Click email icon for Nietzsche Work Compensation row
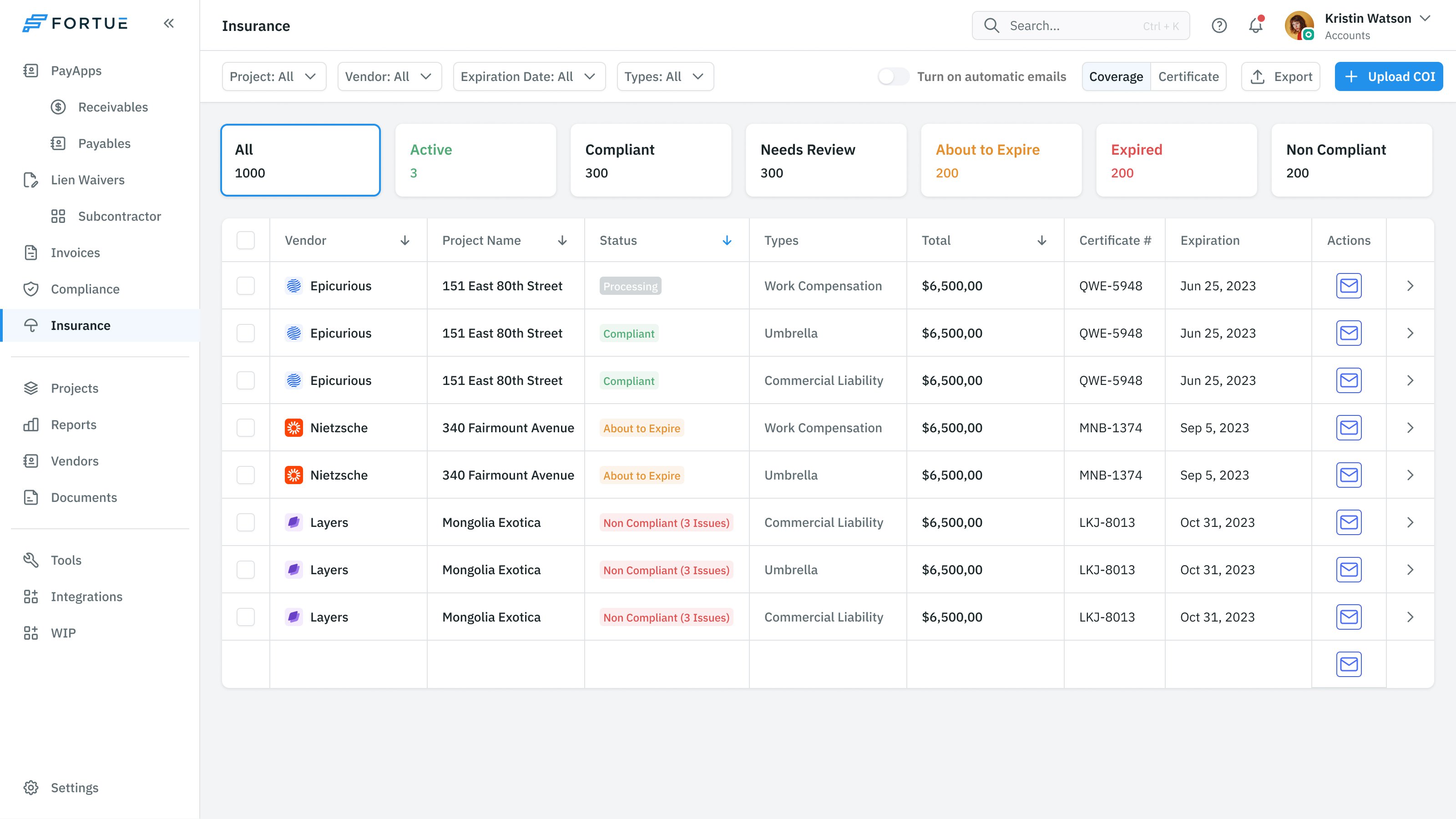Screen dimensions: 1456x819 tap(1349, 427)
